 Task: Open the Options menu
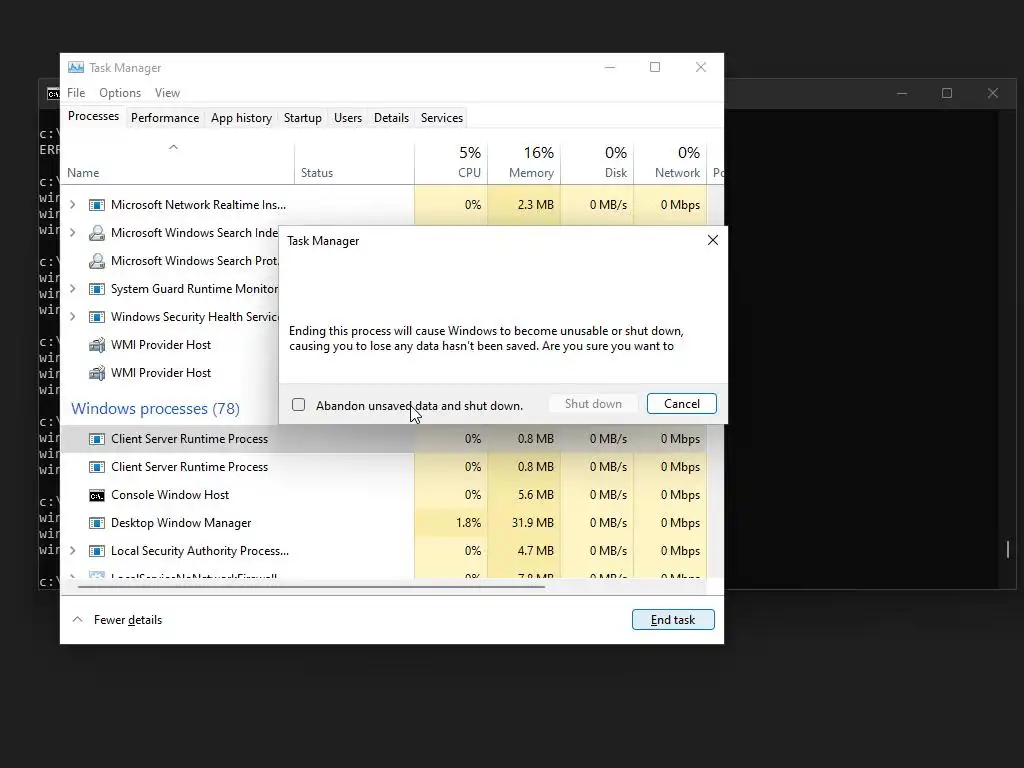(120, 93)
